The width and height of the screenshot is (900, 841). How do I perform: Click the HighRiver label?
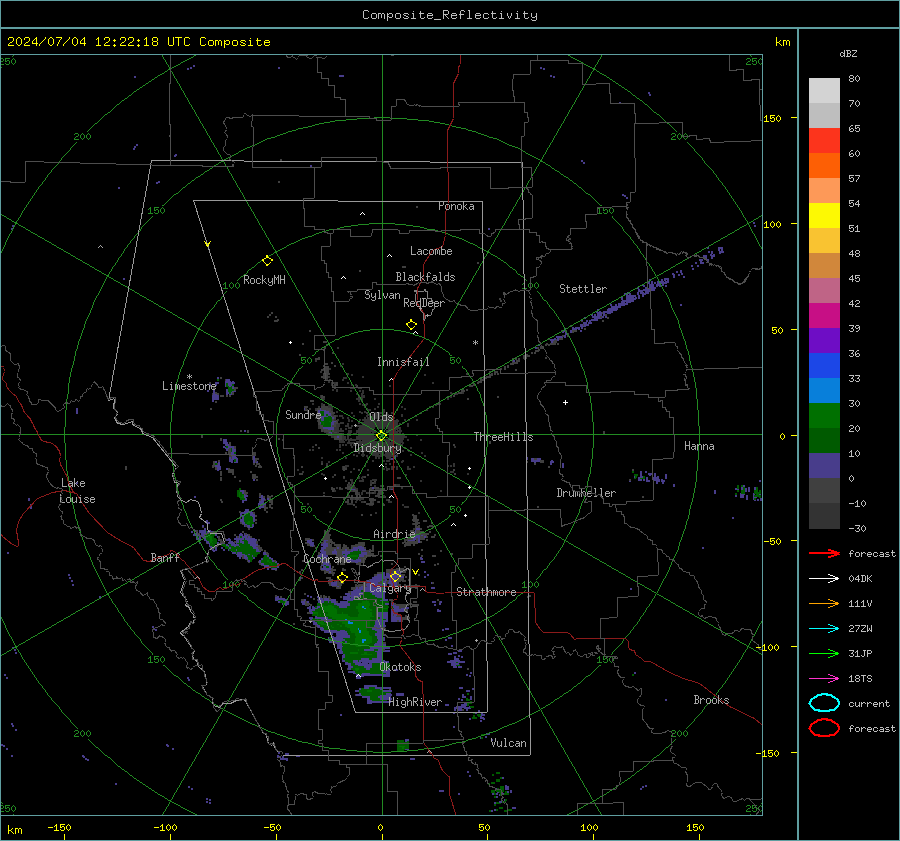click(x=415, y=702)
